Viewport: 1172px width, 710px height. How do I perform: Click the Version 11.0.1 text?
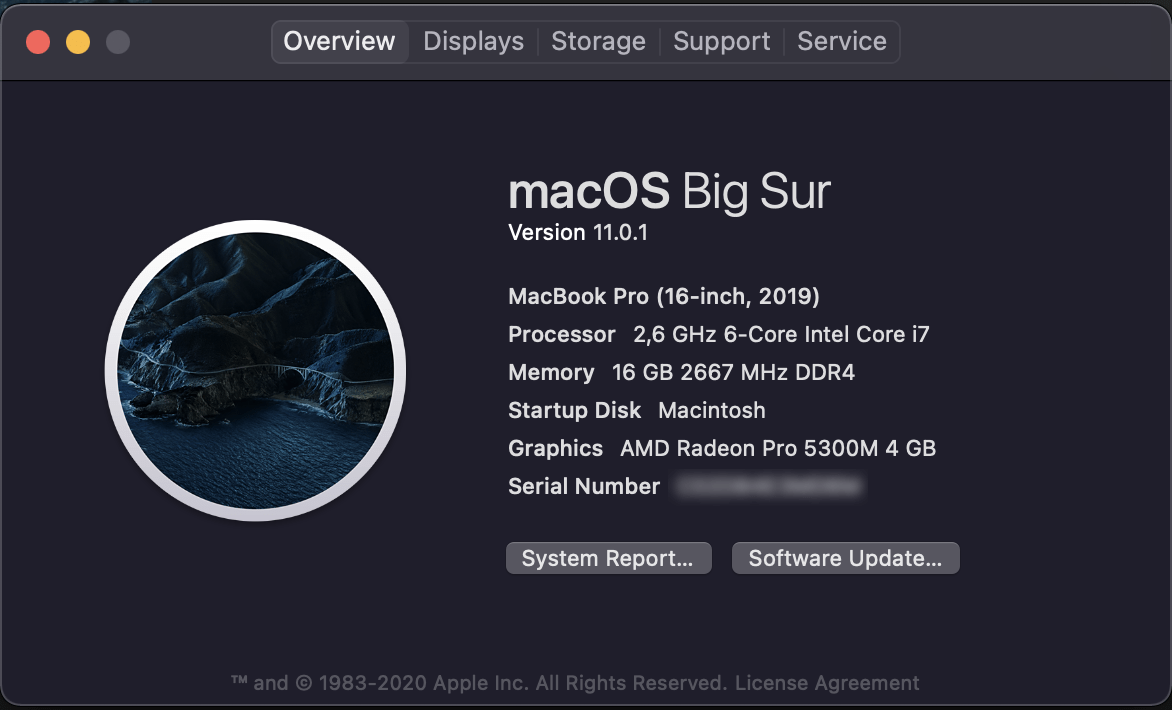[x=578, y=233]
